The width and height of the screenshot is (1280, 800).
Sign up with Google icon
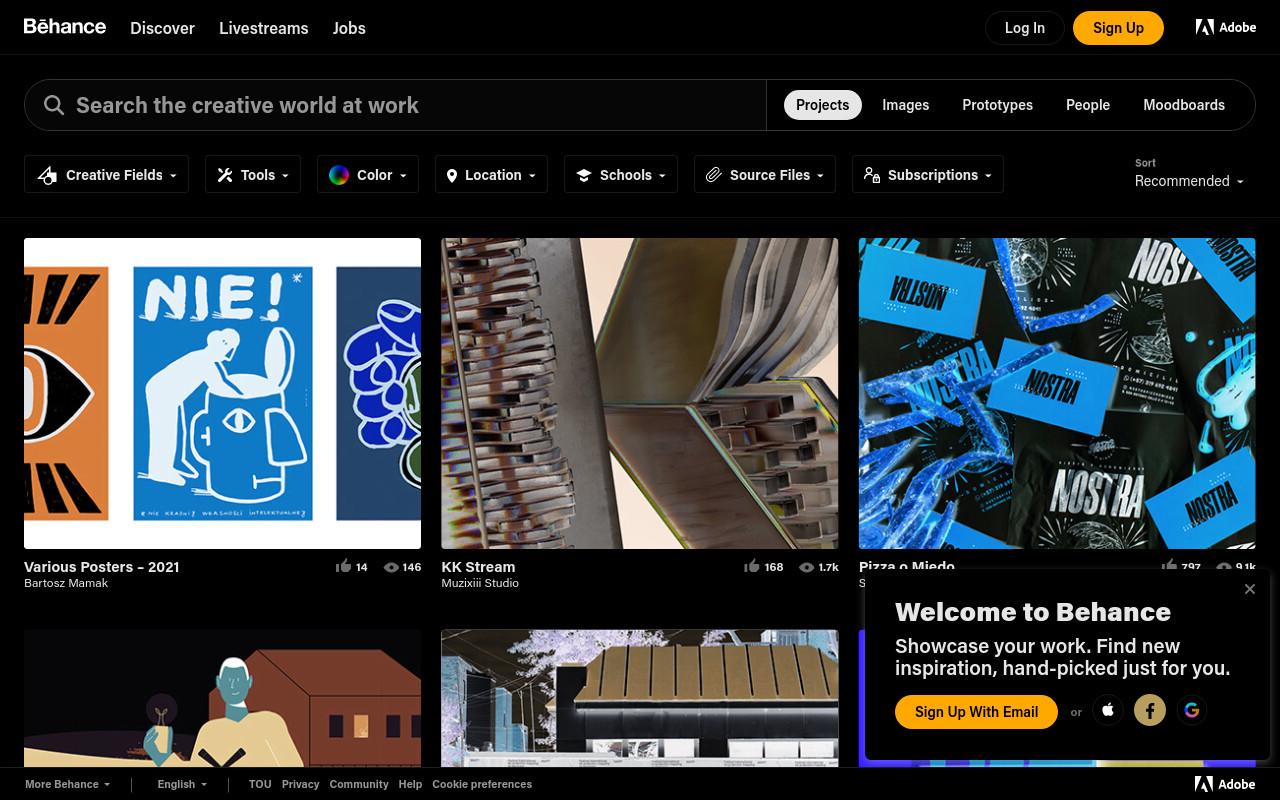point(1192,710)
